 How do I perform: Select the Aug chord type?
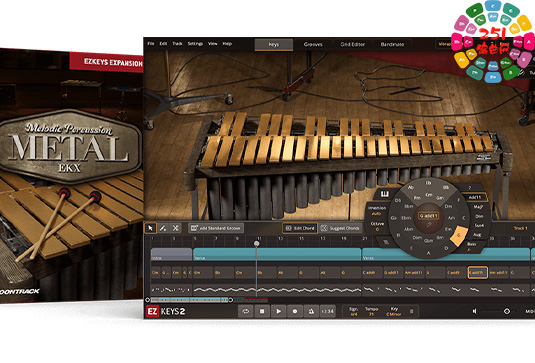click(477, 235)
